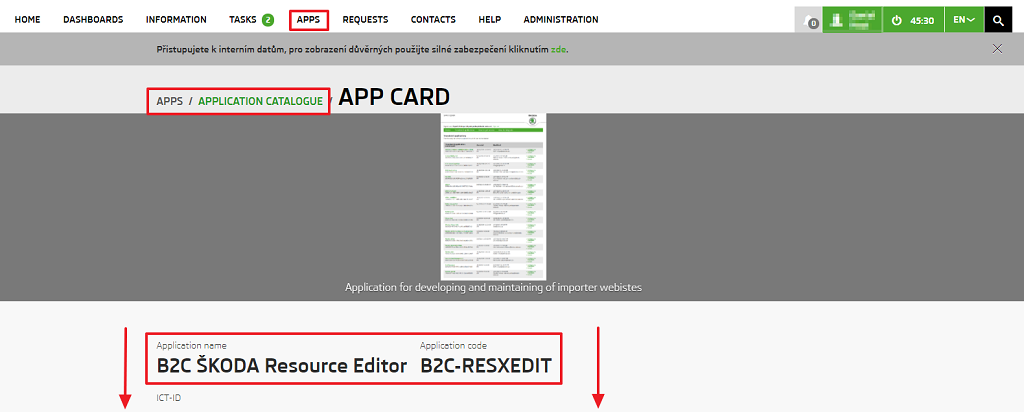
Task: Click the 'ICT-ID' label
Action: click(168, 397)
